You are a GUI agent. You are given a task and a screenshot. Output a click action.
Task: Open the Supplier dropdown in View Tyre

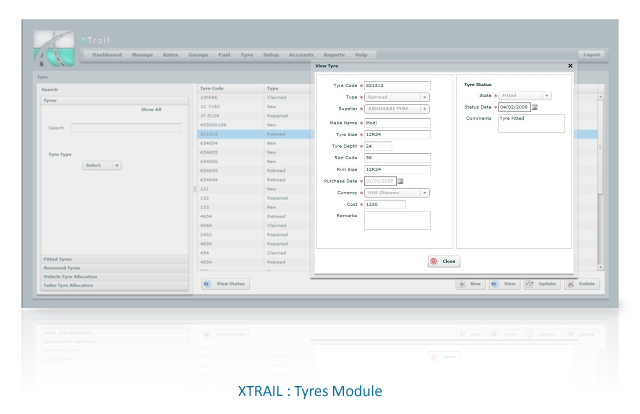pyautogui.click(x=397, y=109)
